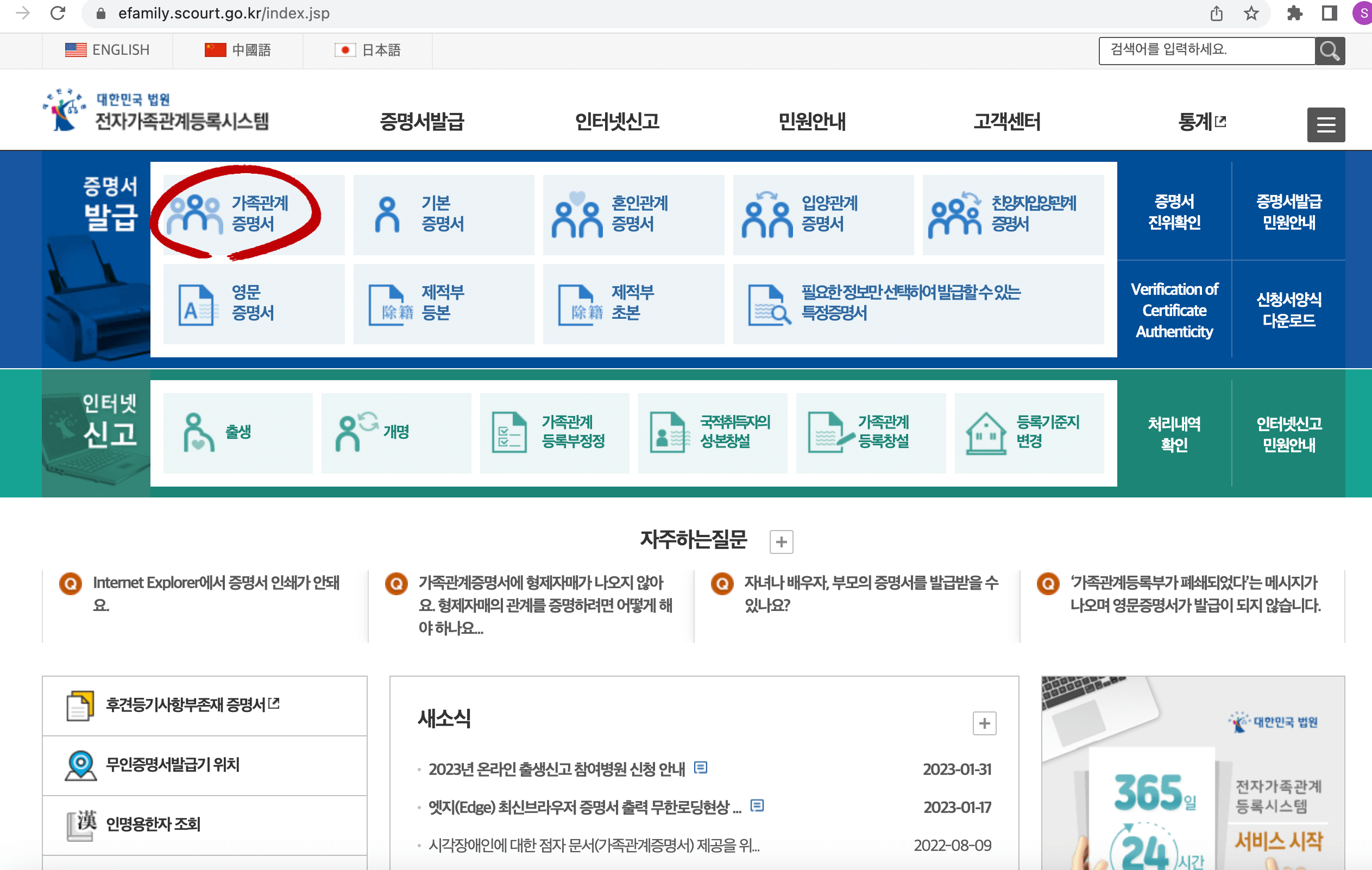Click 증명서 진위확인 link
Screen dimensions: 1372x870
click(x=1174, y=211)
